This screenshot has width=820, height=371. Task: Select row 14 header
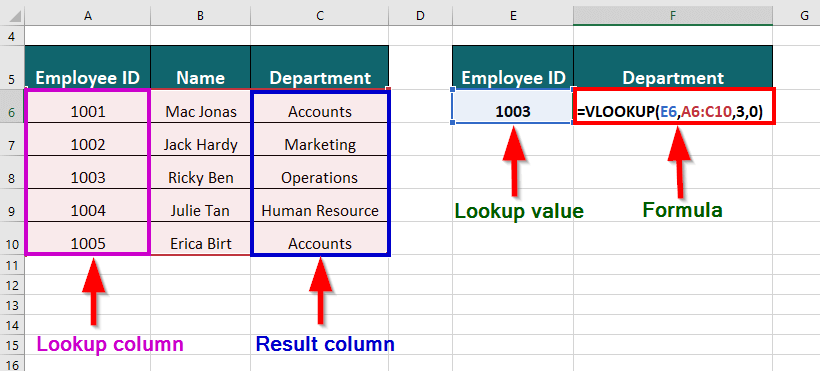pyautogui.click(x=12, y=324)
